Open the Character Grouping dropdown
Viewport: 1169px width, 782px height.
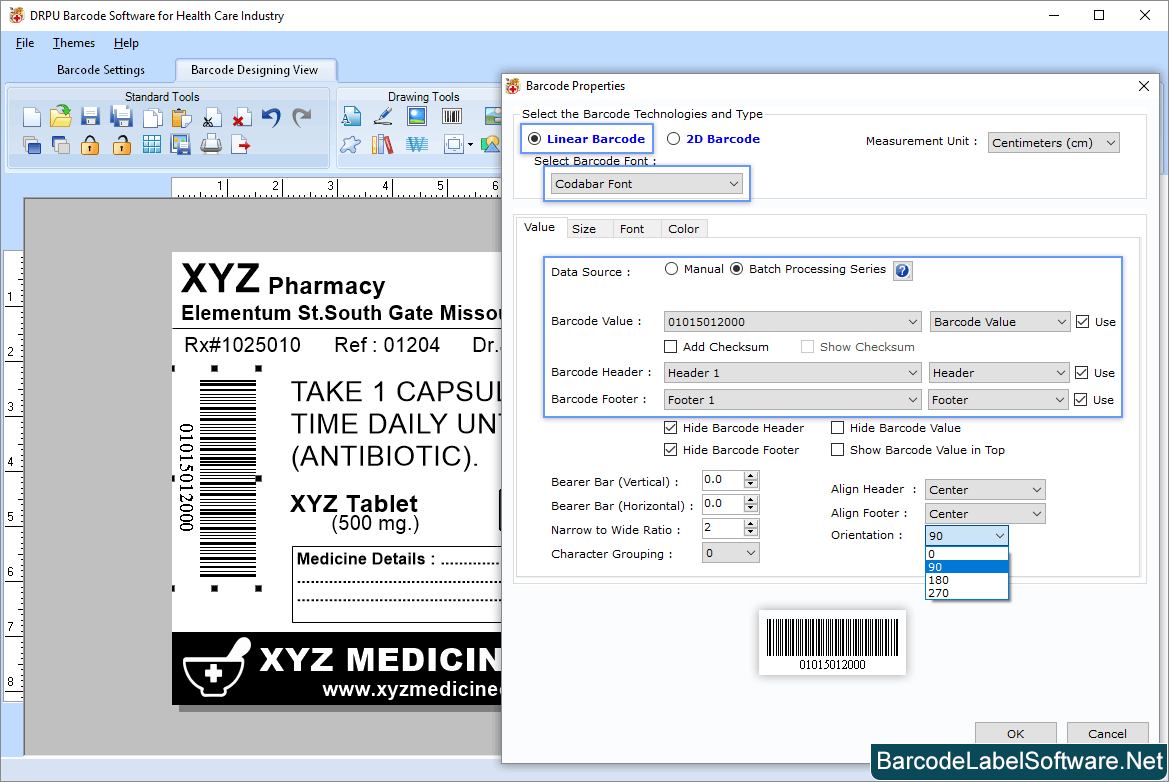tap(731, 553)
